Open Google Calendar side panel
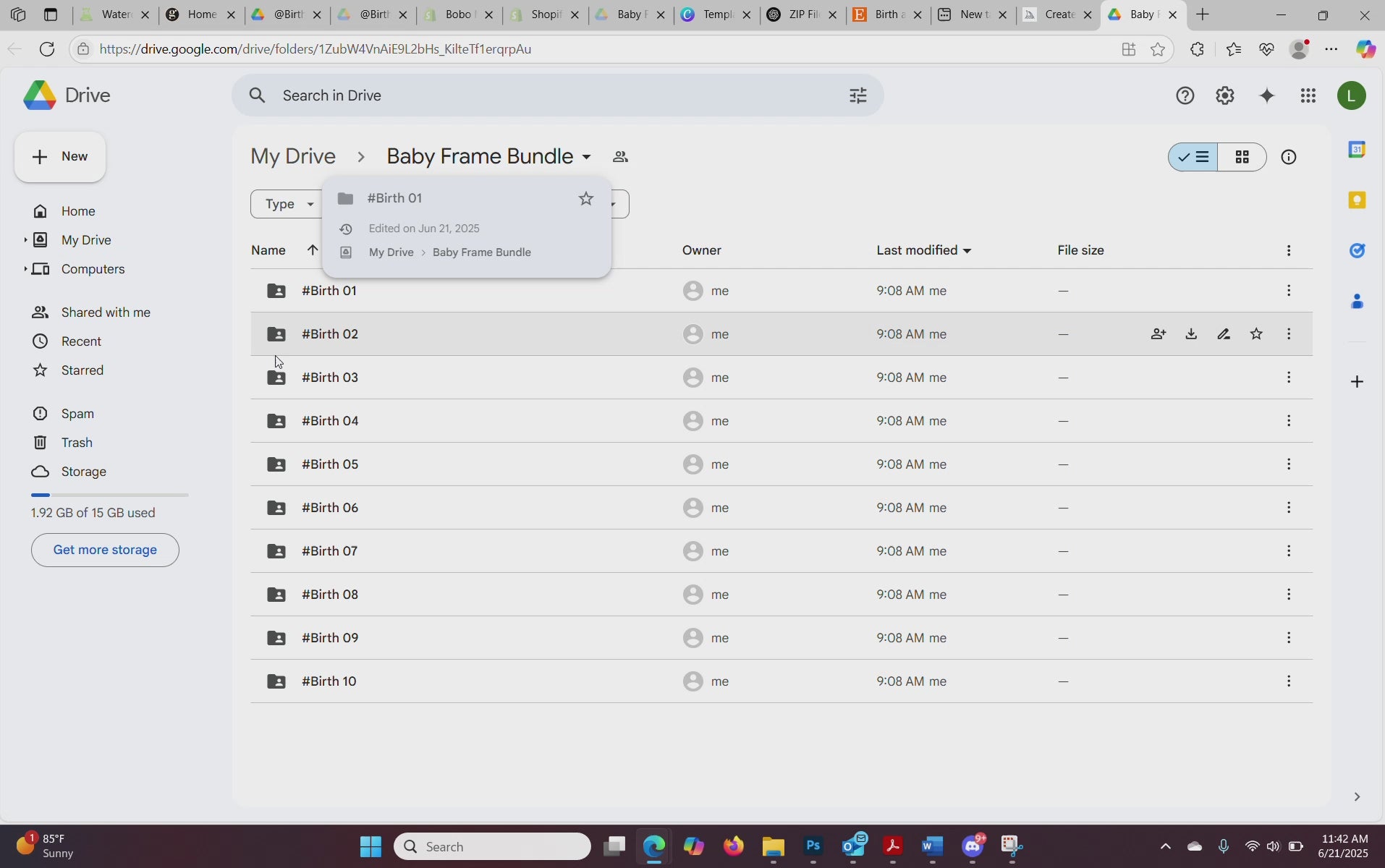 point(1357,150)
